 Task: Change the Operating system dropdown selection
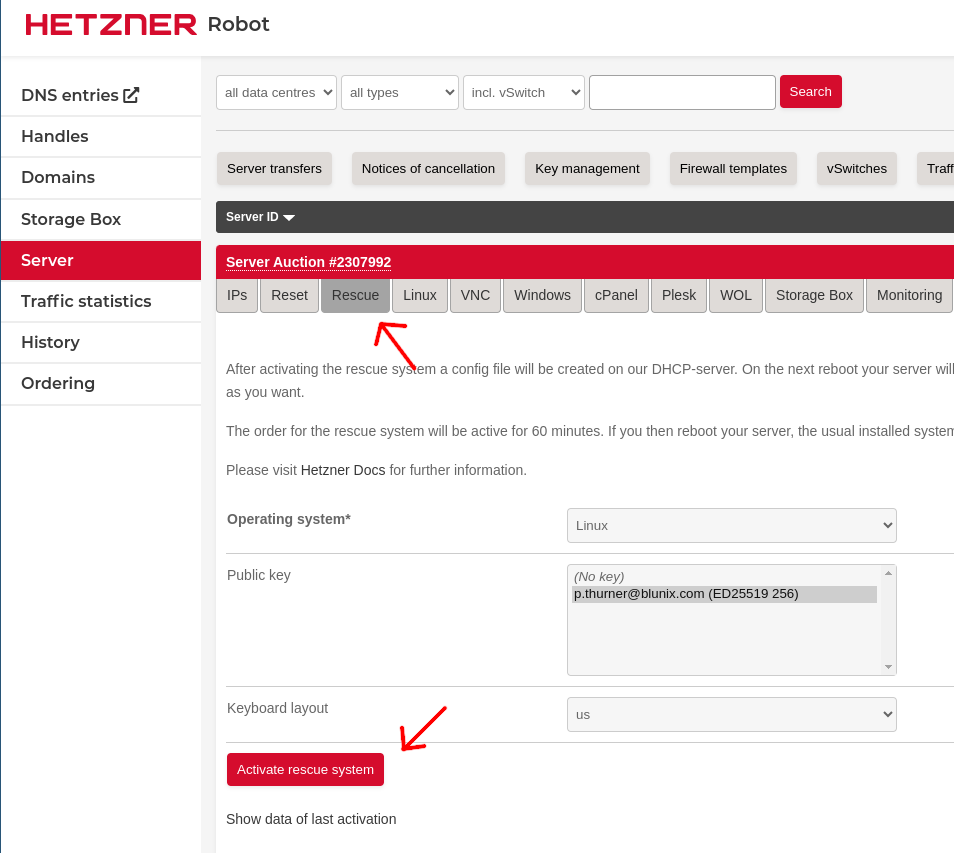point(731,525)
